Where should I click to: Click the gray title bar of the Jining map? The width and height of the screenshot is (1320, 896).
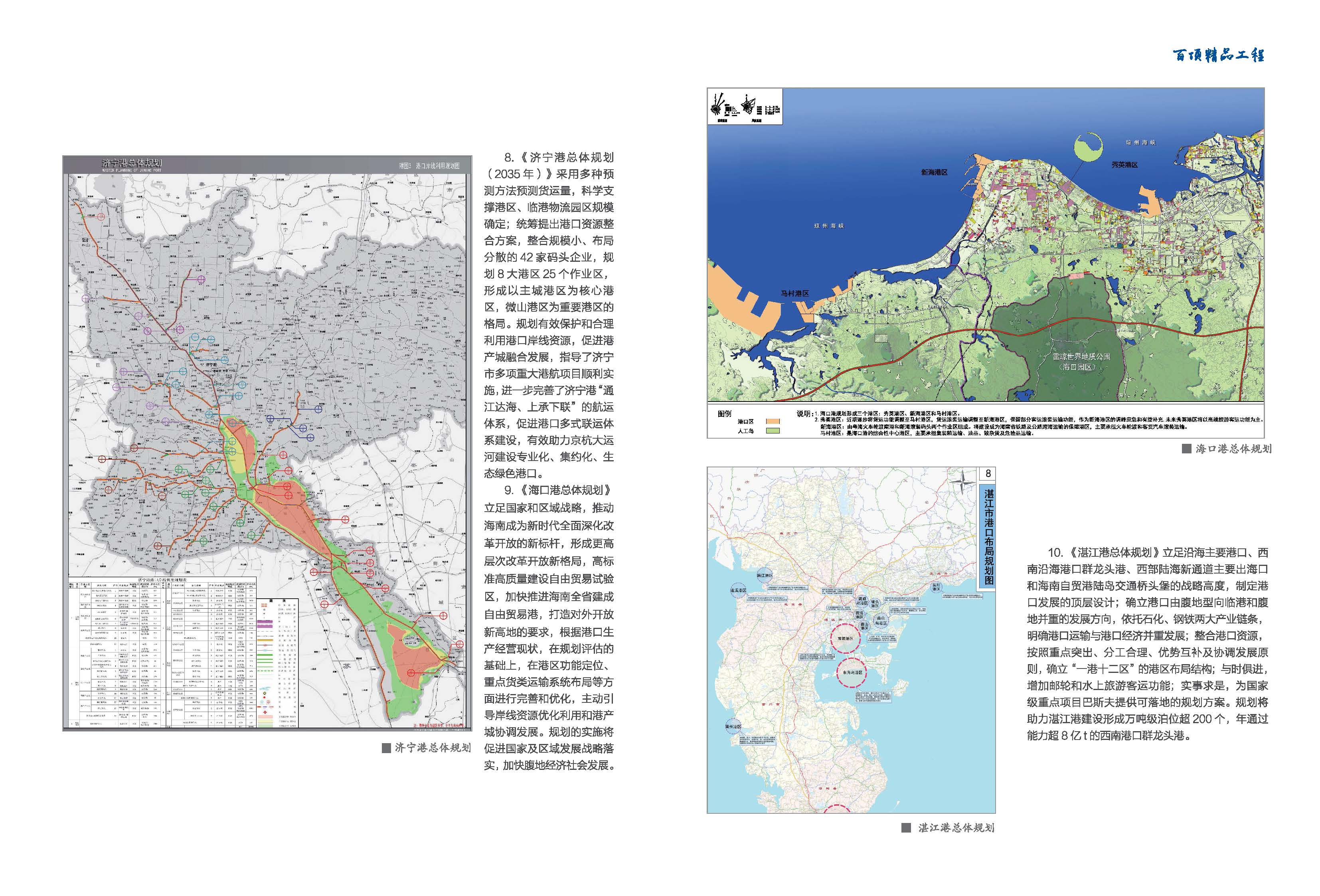click(x=267, y=165)
